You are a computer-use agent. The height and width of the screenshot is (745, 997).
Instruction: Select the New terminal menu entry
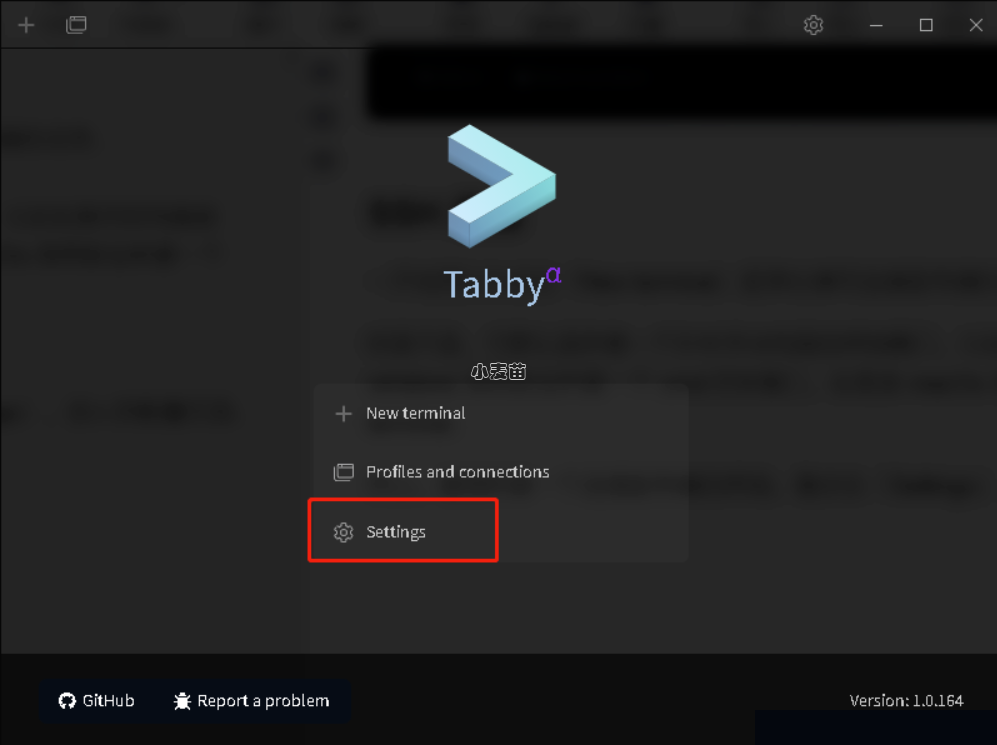501,414
